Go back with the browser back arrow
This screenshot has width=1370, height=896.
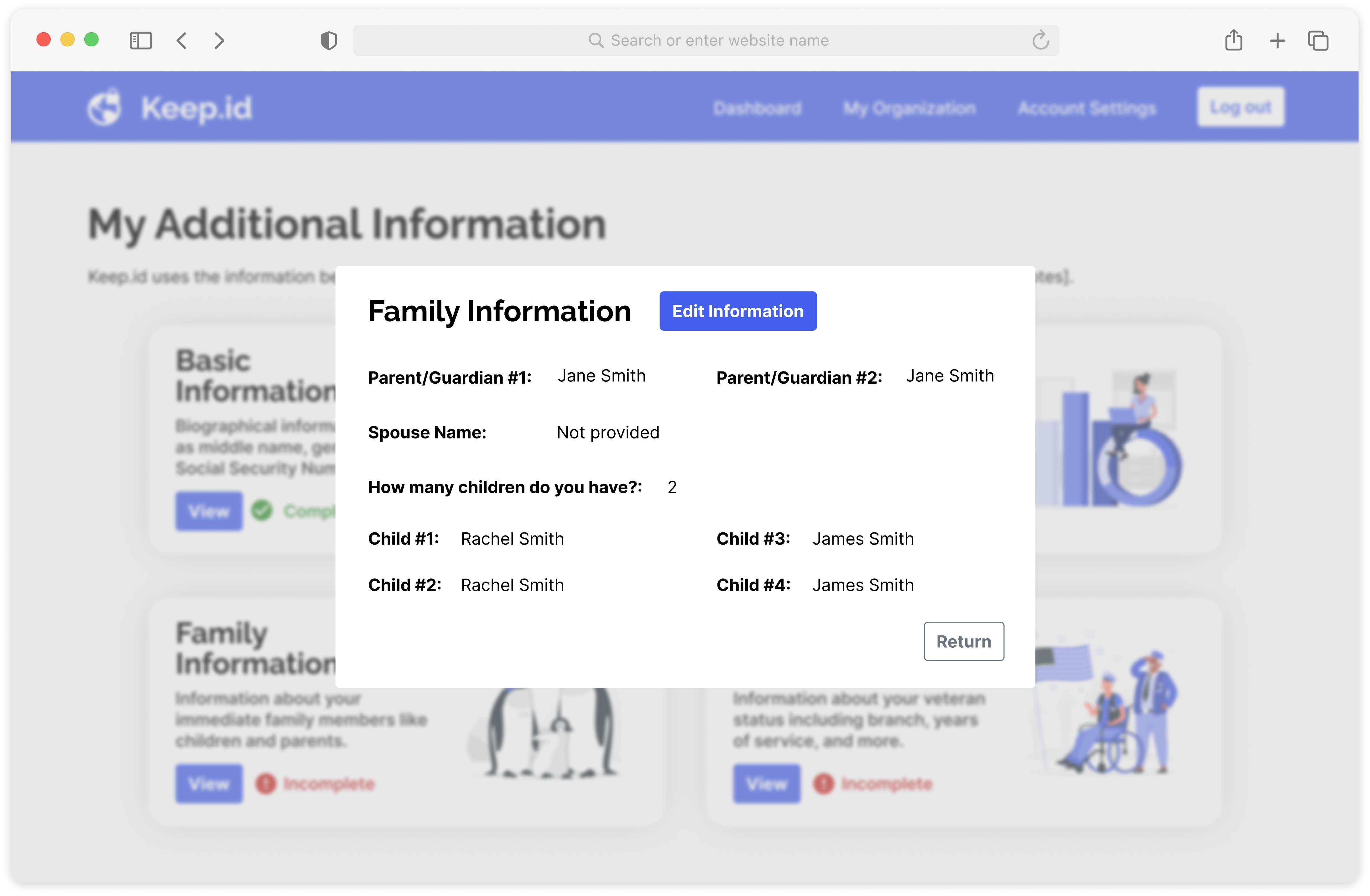click(x=182, y=40)
